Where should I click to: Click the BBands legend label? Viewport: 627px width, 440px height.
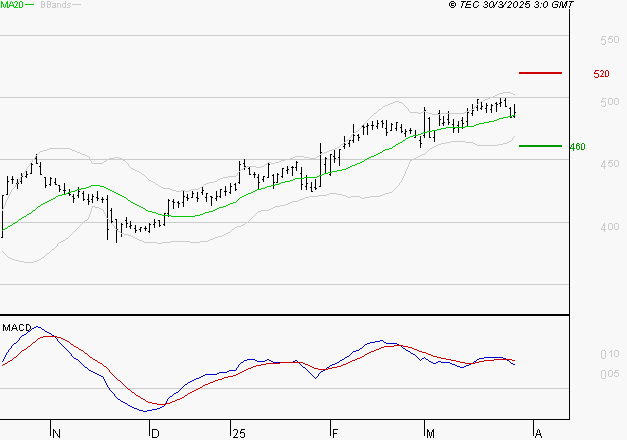coord(56,5)
